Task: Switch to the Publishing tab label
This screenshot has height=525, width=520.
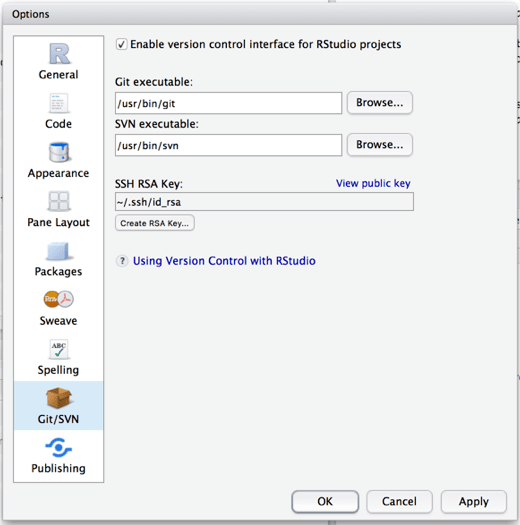Action: (58, 468)
